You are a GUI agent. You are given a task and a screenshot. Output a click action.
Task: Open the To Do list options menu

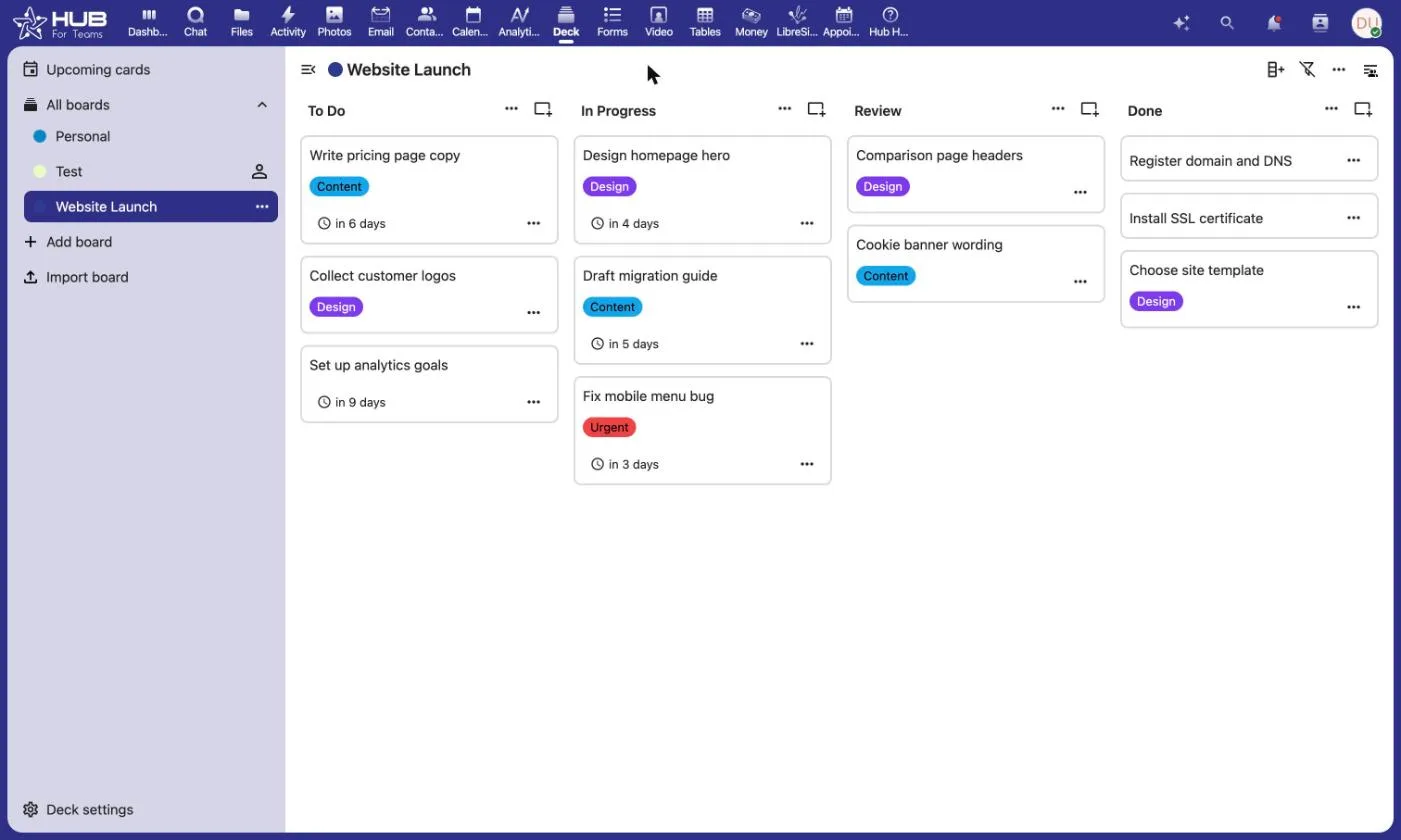511,108
